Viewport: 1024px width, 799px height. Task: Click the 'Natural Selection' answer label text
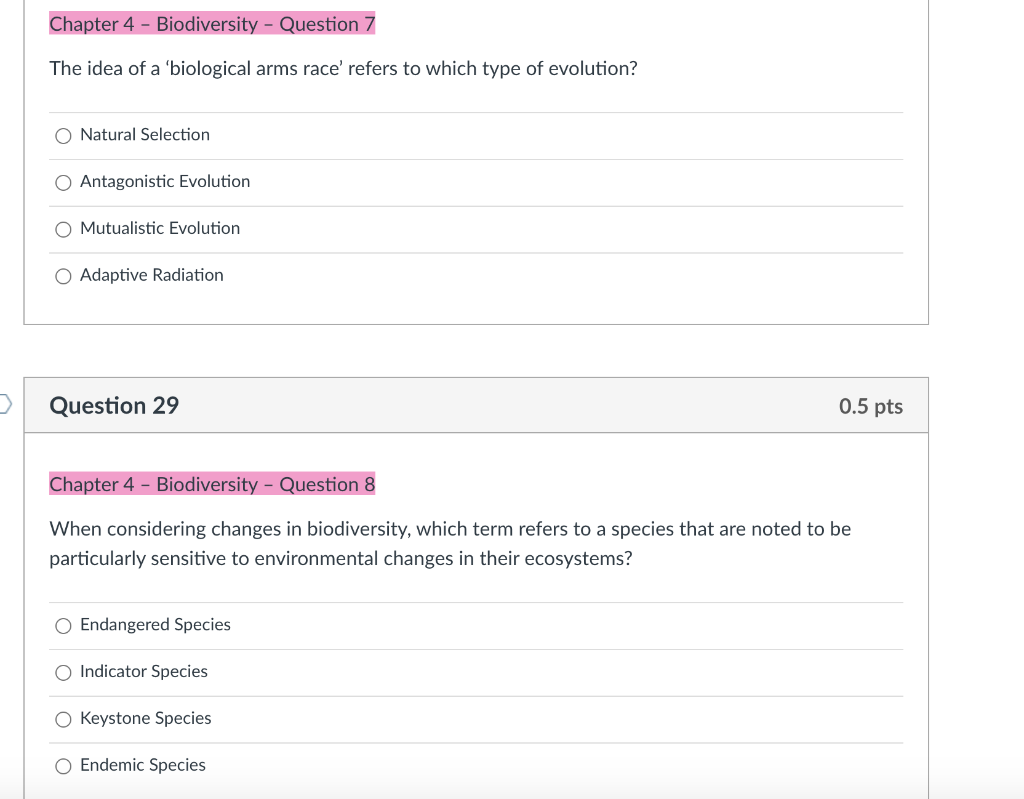click(x=145, y=135)
